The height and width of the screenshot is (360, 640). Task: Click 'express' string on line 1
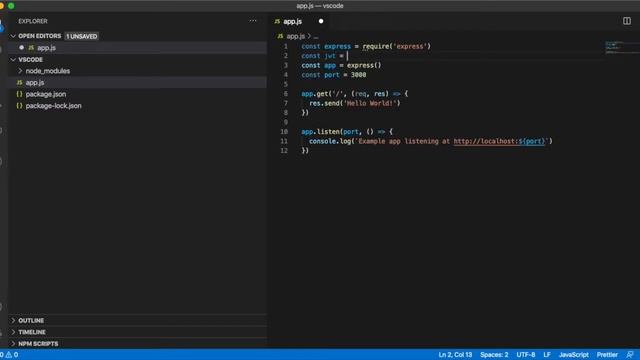pos(410,47)
